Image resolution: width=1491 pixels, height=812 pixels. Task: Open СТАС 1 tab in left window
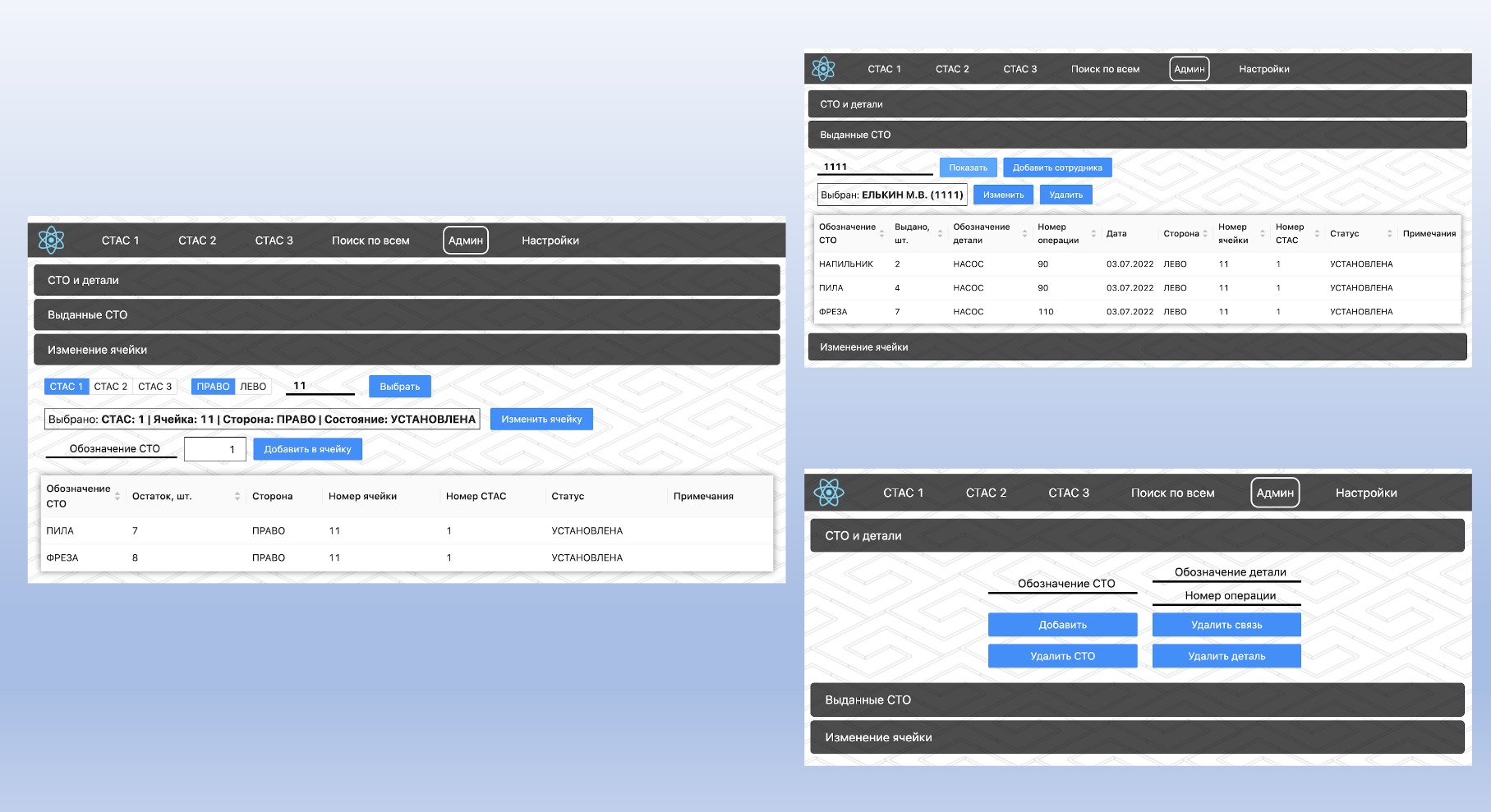(x=121, y=241)
